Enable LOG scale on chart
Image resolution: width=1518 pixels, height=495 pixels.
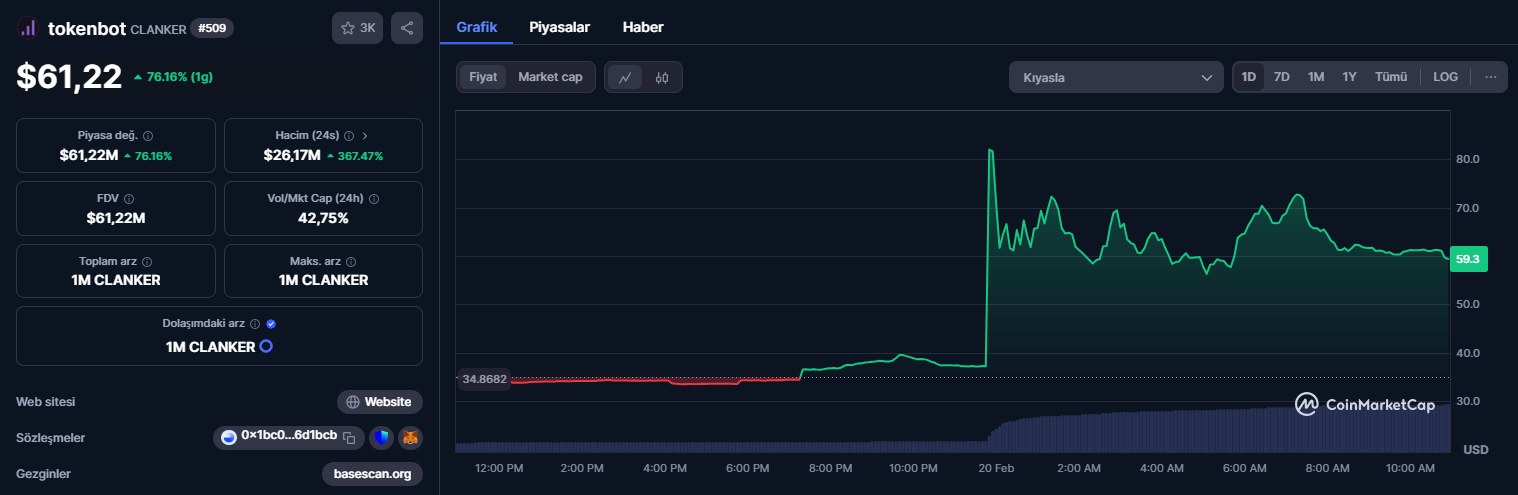(x=1445, y=77)
